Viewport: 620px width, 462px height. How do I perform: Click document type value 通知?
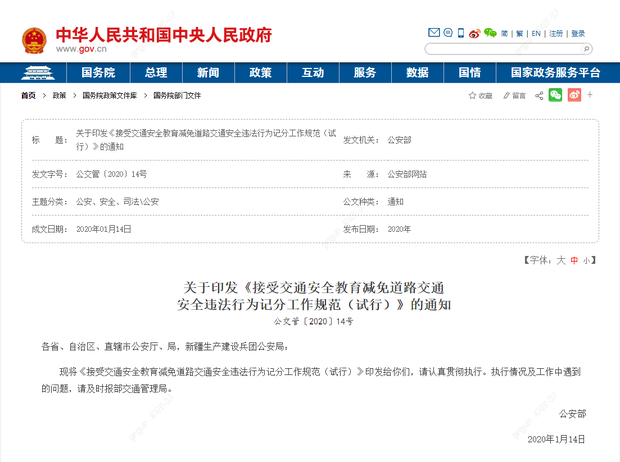tap(395, 202)
